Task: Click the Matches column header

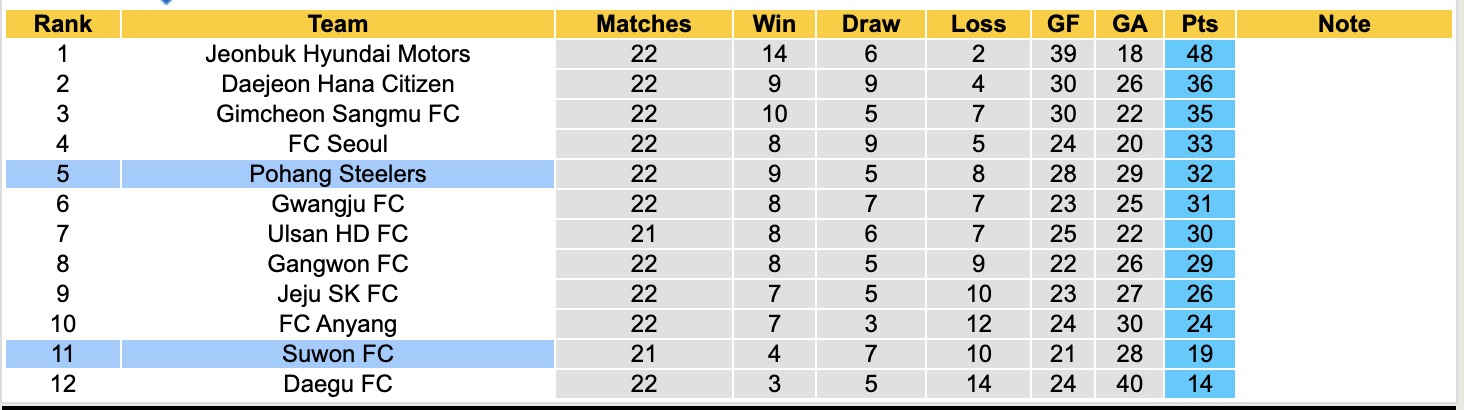Action: (644, 24)
